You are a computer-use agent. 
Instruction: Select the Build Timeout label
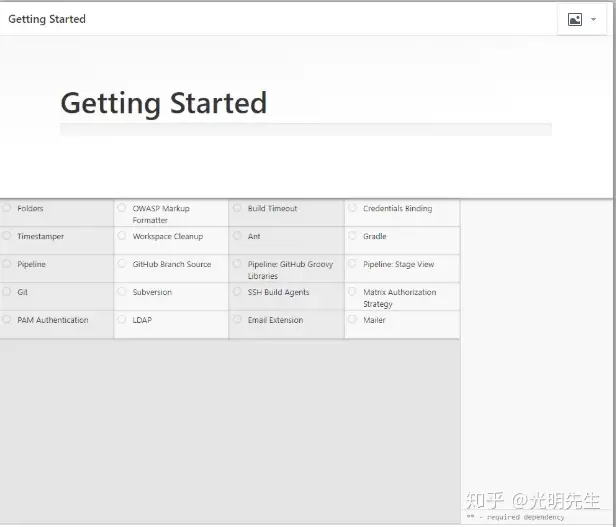(272, 208)
